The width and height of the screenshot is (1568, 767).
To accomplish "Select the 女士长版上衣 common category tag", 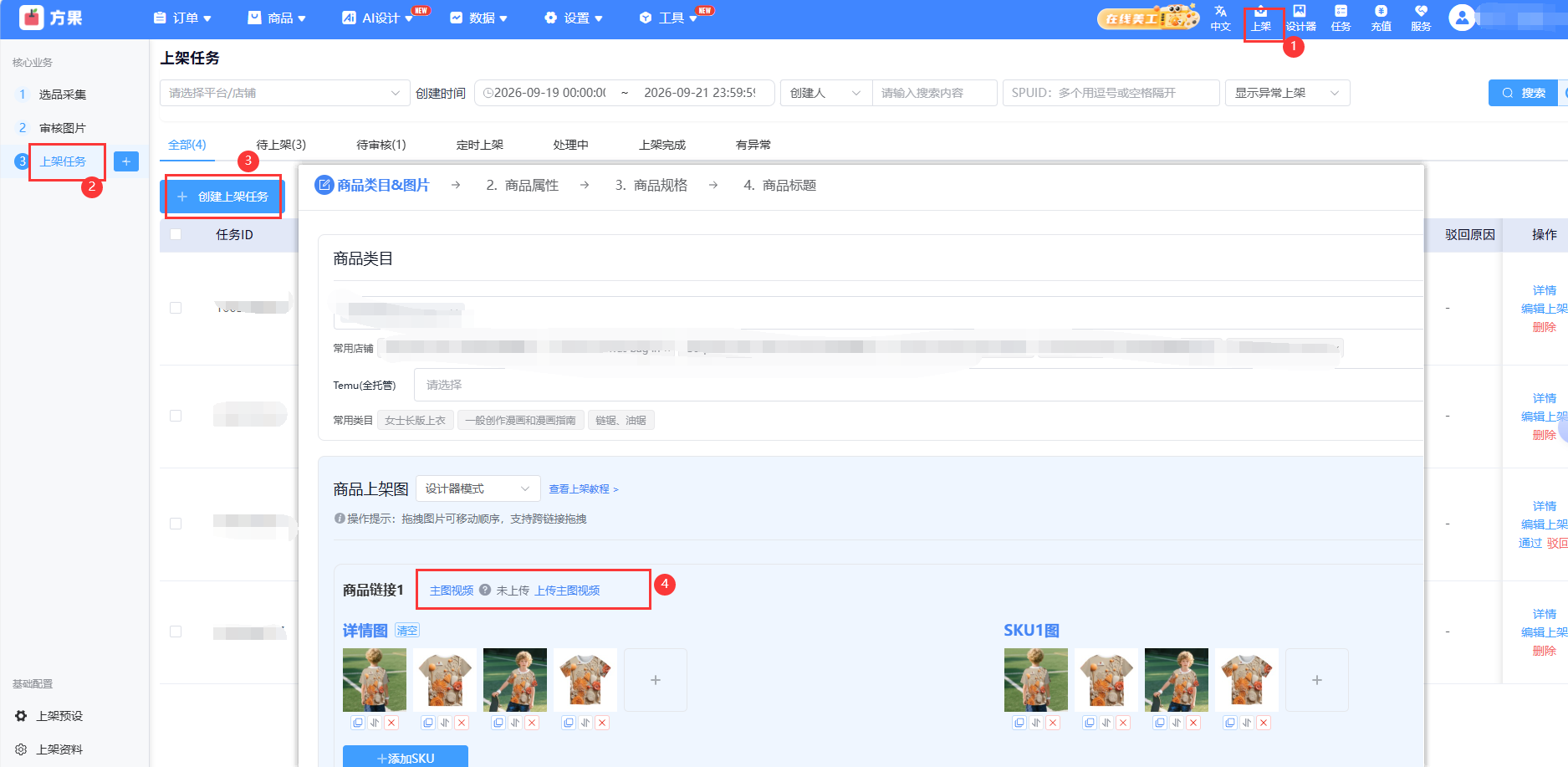I will click(416, 420).
